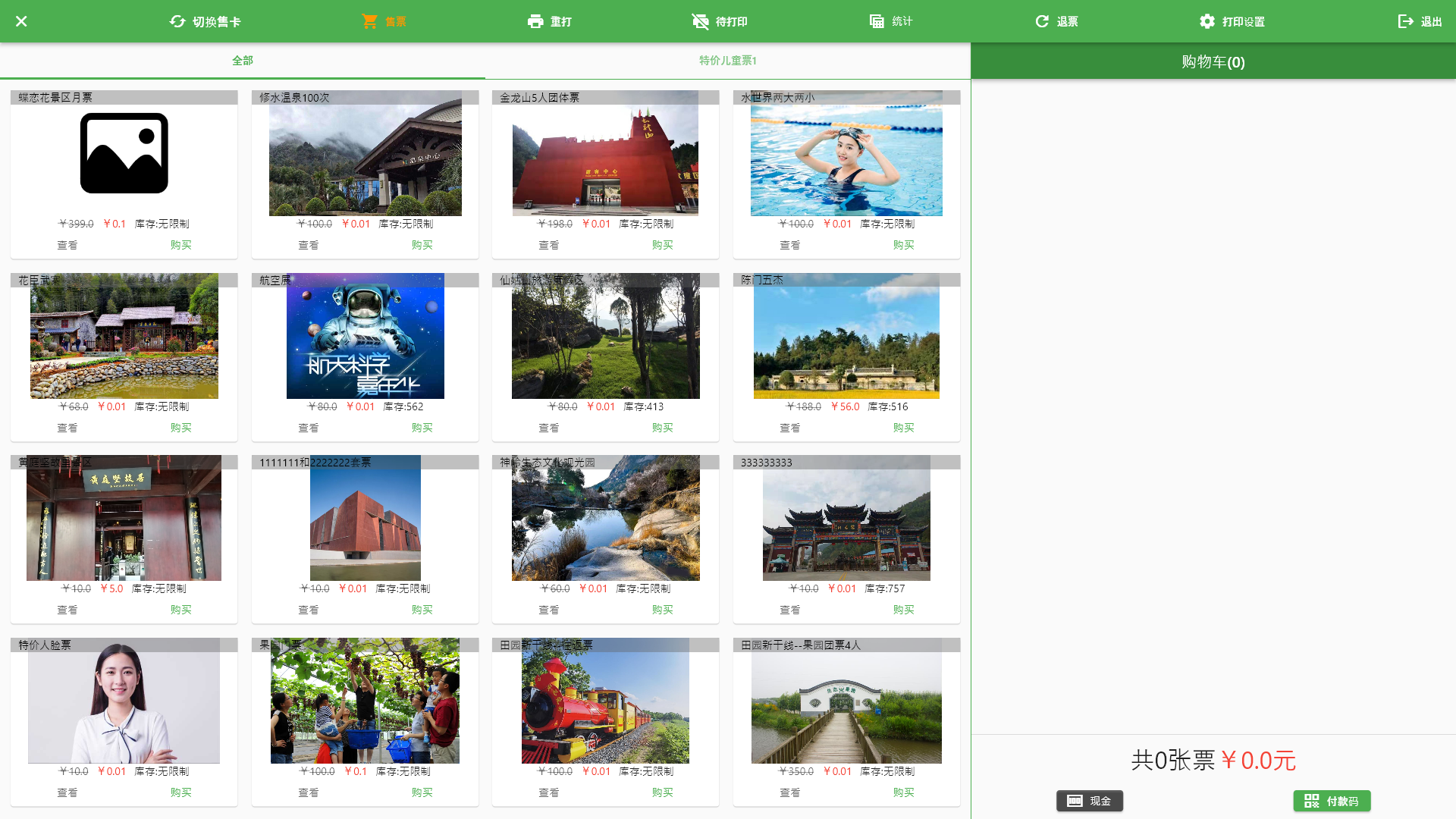
Task: Click the wooden bridge photo thumbnail
Action: click(x=846, y=701)
